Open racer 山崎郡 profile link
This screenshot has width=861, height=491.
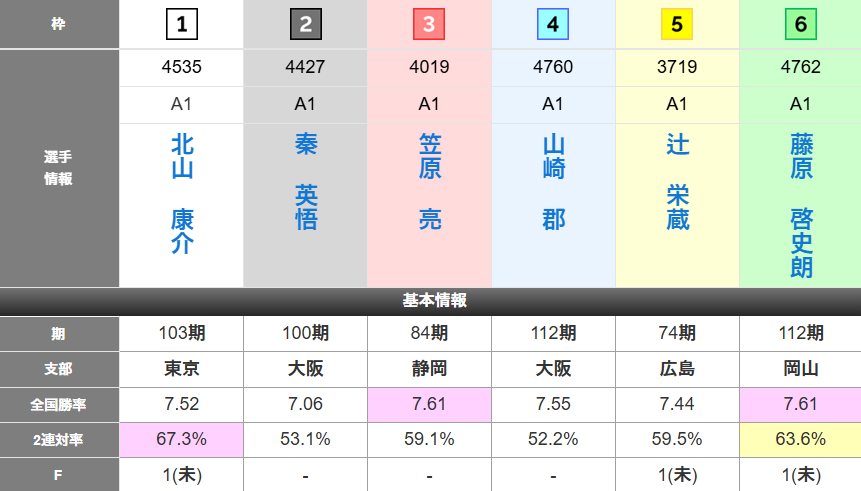point(553,181)
